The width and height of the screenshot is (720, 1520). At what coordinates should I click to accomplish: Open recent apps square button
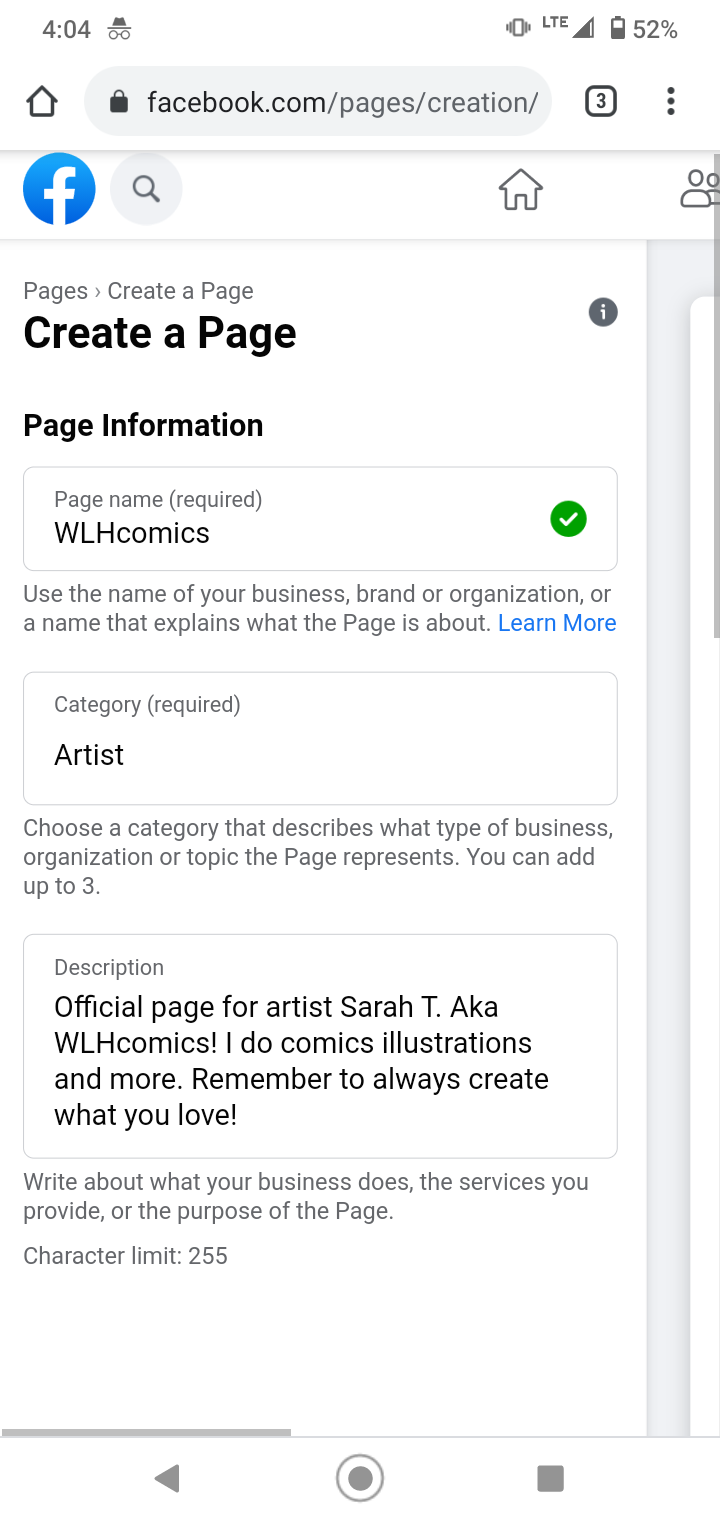coord(551,1478)
